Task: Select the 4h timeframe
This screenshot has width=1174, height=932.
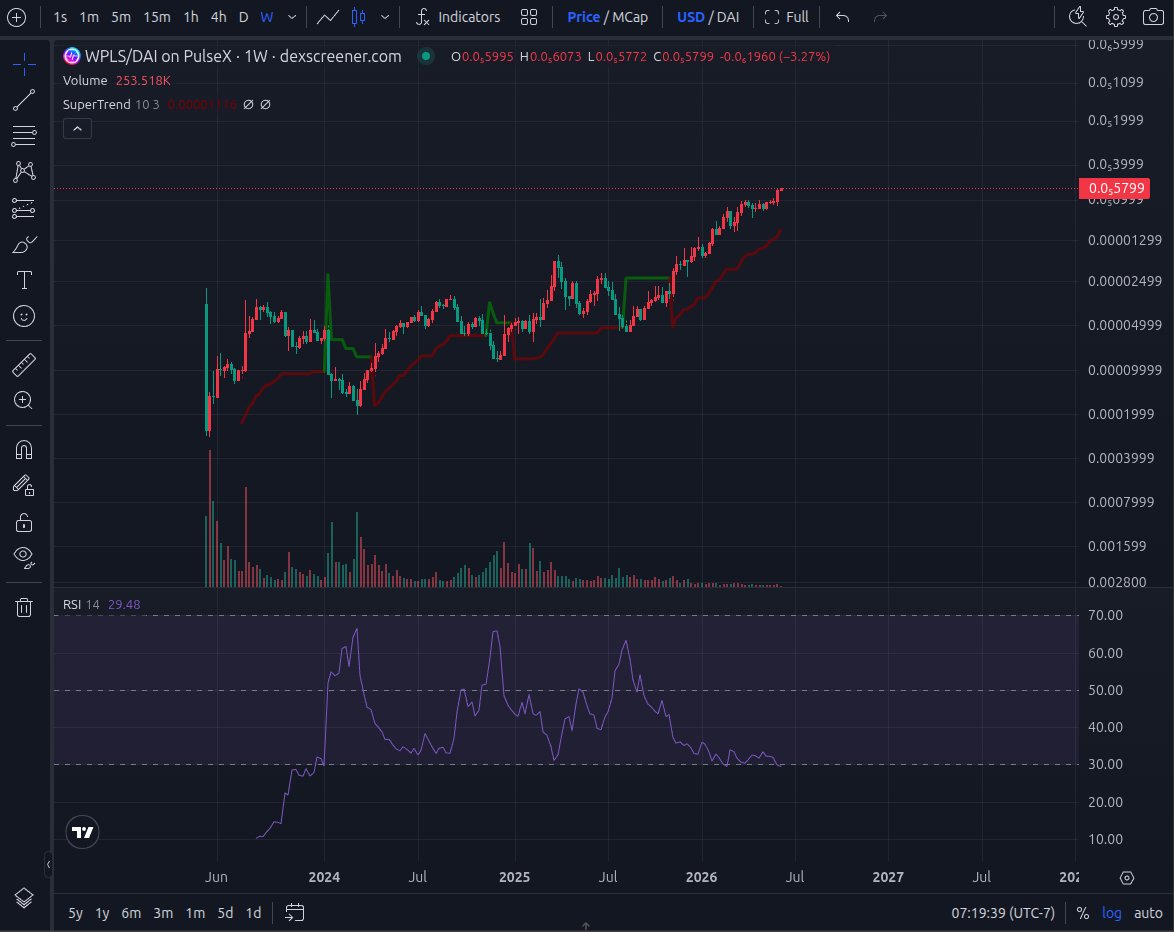Action: [x=219, y=16]
